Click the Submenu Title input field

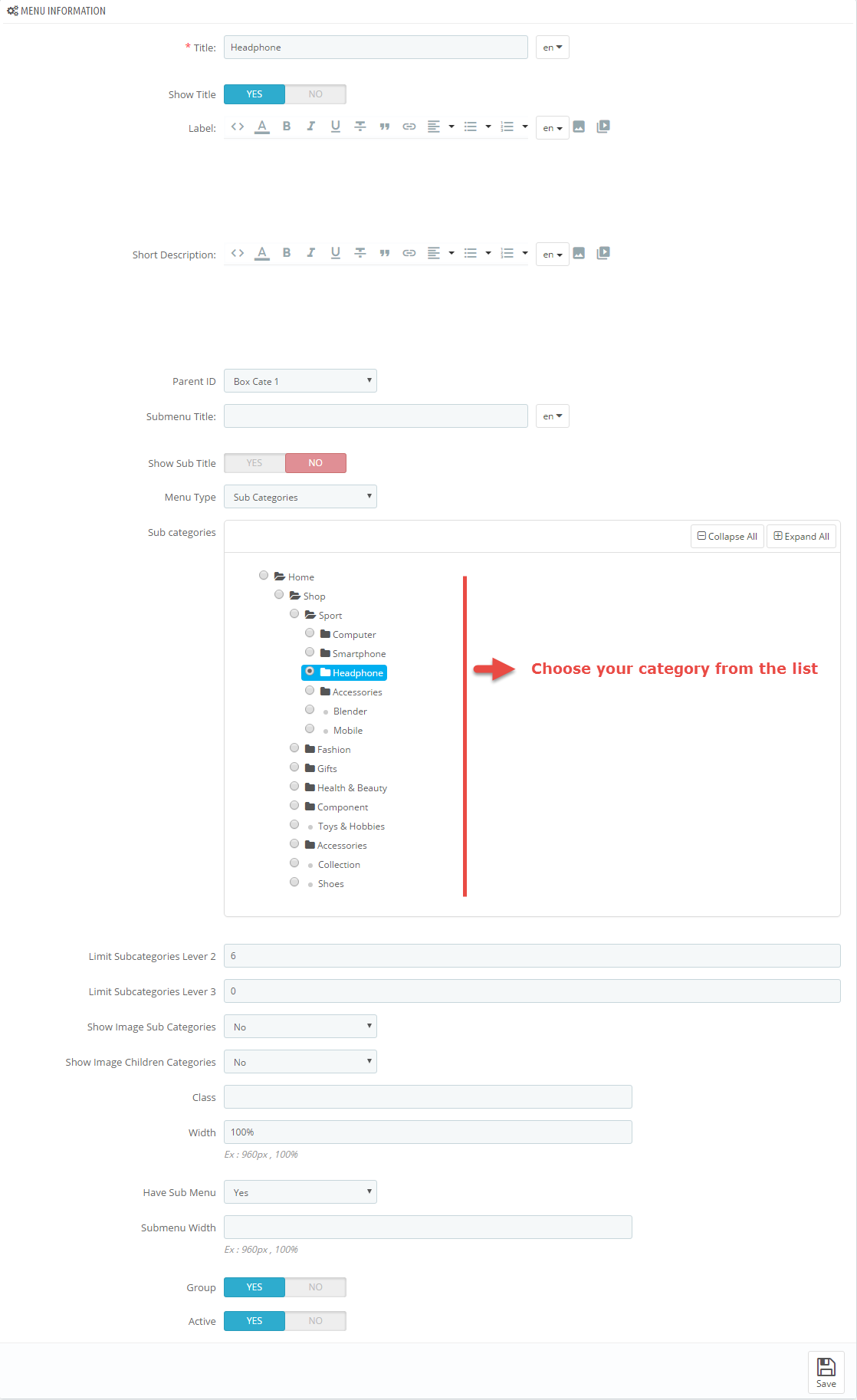376,416
